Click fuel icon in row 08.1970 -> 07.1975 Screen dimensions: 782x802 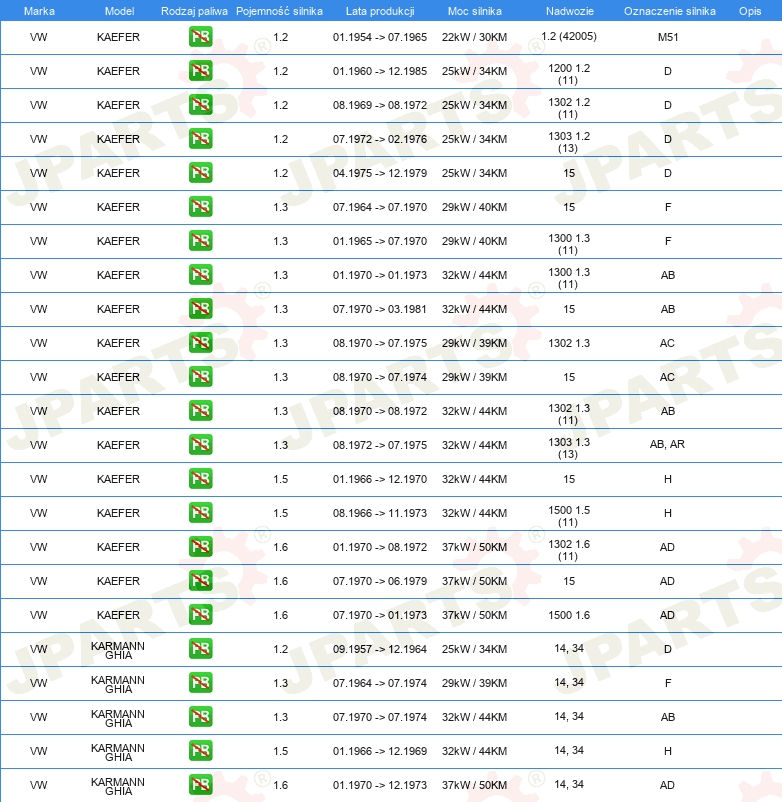(x=200, y=343)
